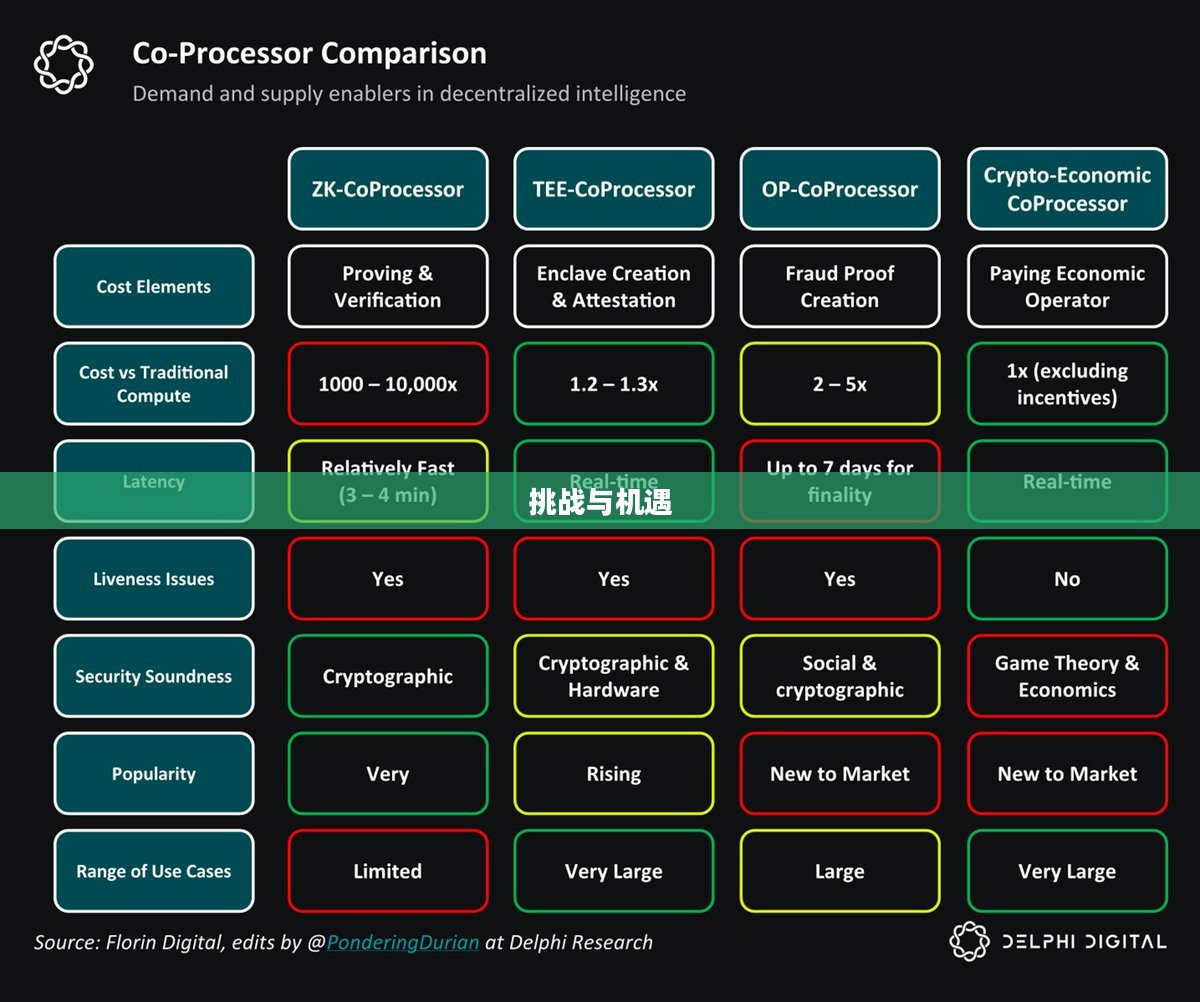Screen dimensions: 1200x1002
Task: Select the ZK-CoProcessor column header
Action: 388,189
